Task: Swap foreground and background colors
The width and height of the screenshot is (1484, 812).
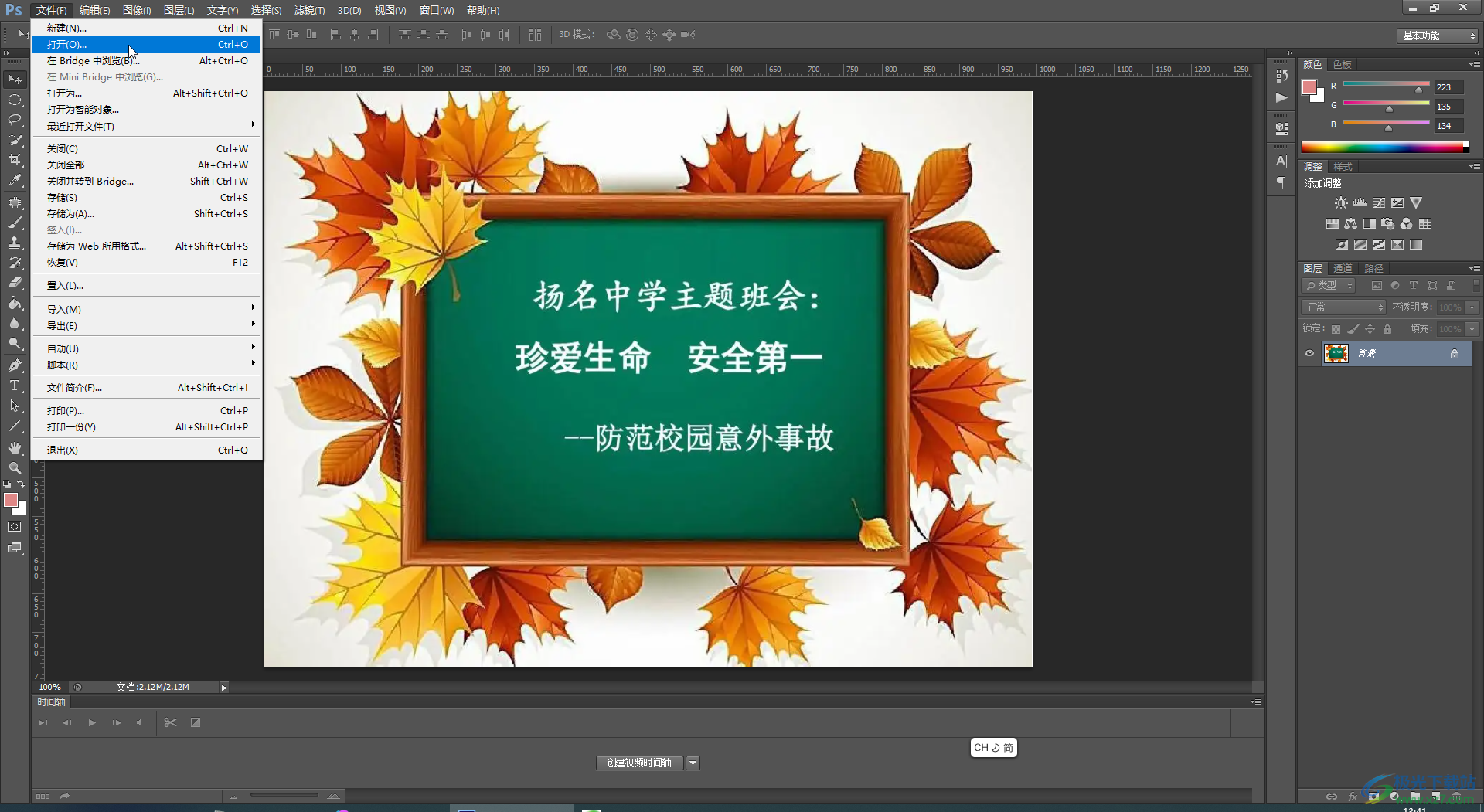Action: point(21,484)
